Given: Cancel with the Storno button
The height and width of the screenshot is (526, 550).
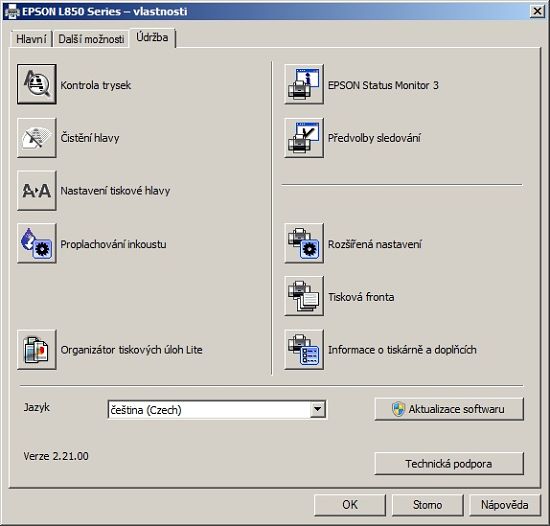Looking at the screenshot, I should click(x=428, y=505).
